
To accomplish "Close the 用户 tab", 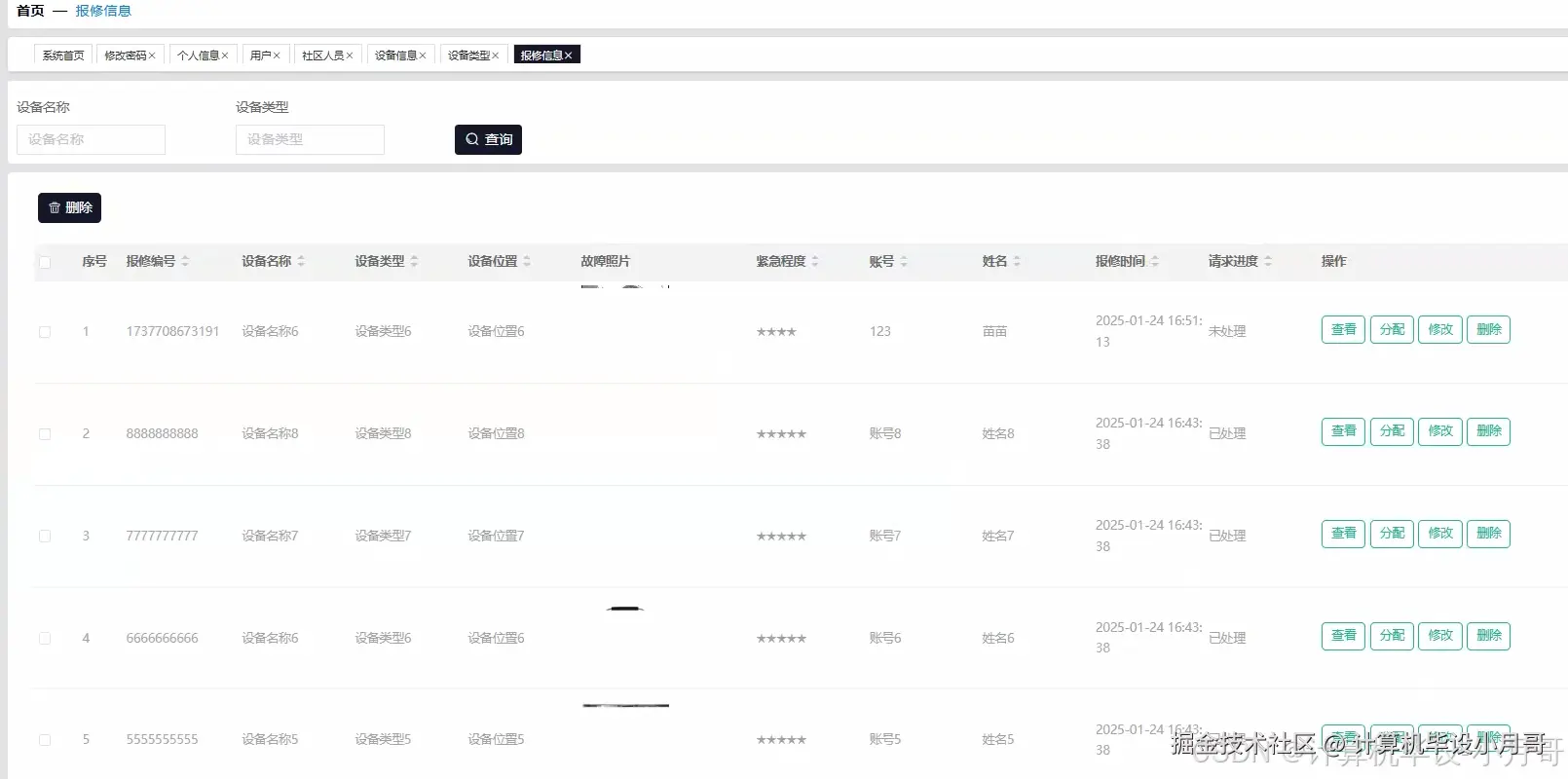I will [x=277, y=56].
